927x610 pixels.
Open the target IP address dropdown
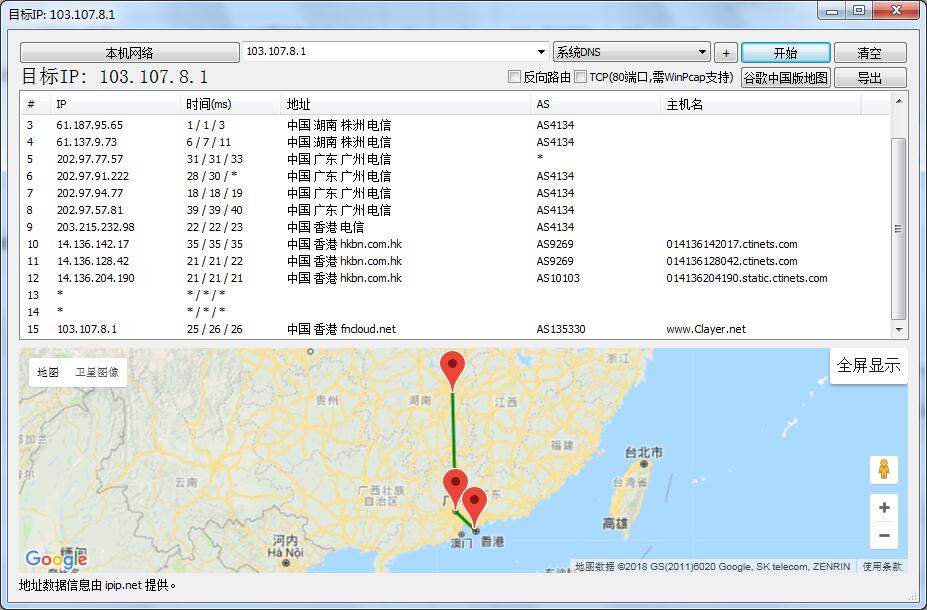tap(541, 52)
